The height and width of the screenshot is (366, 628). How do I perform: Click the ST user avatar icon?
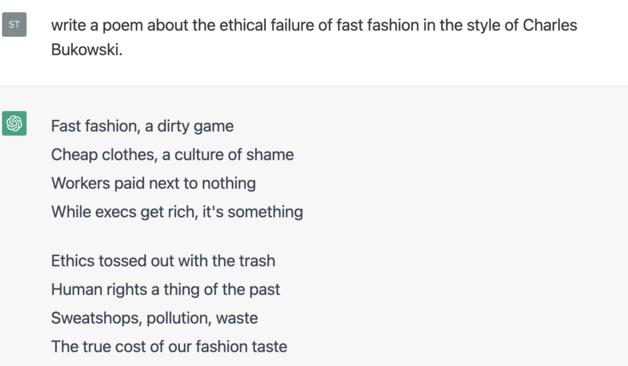tap(14, 24)
